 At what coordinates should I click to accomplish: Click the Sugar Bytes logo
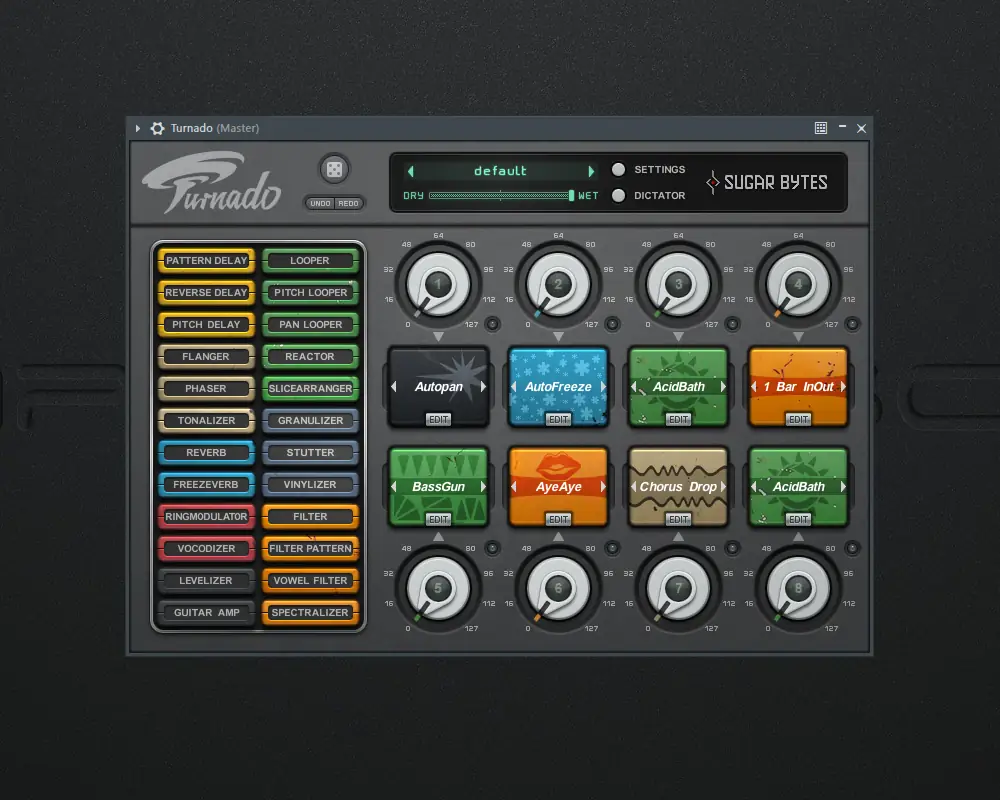tap(767, 182)
